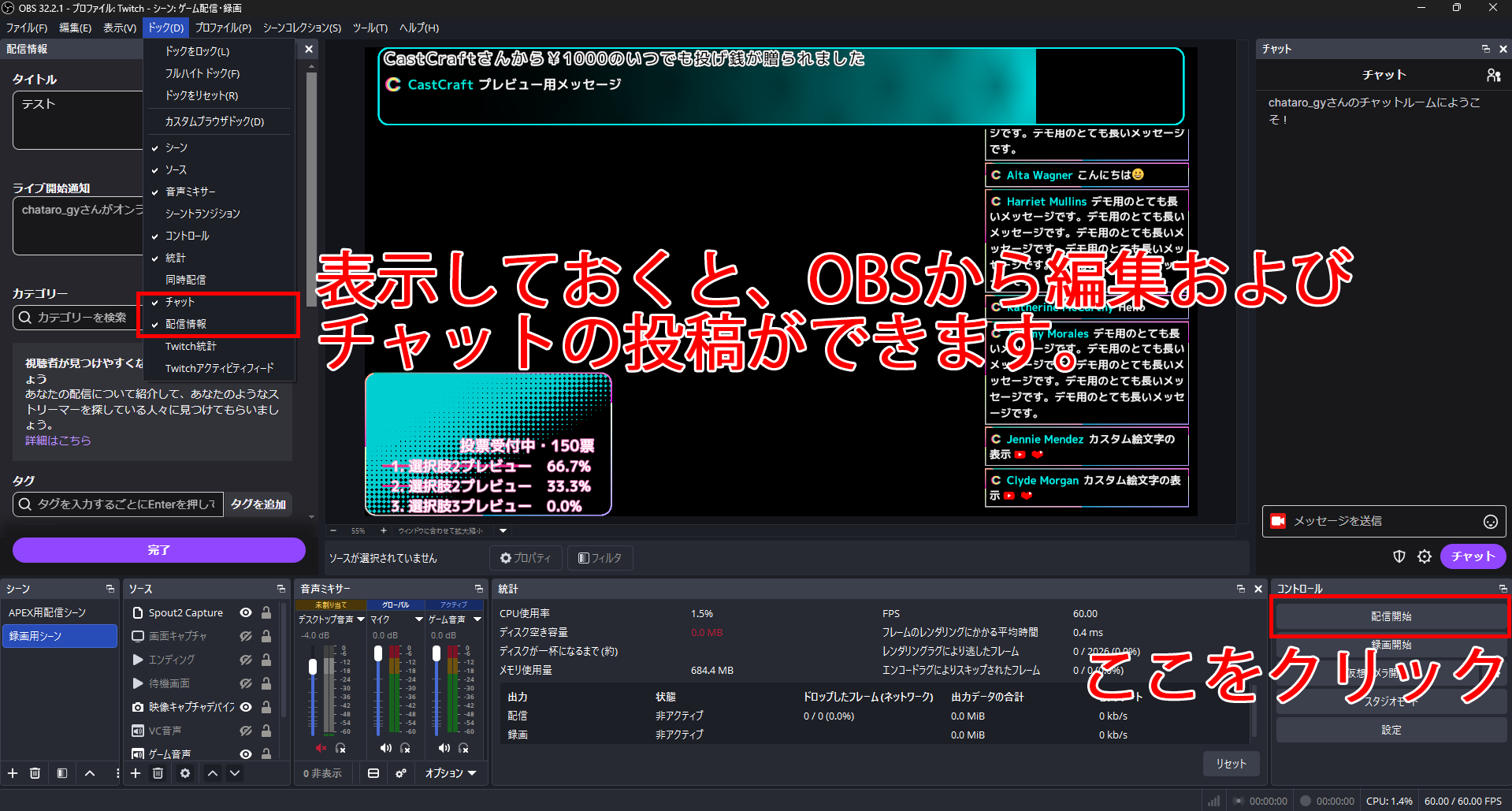Show 画面キャプチャ source via eye icon

coord(246,636)
